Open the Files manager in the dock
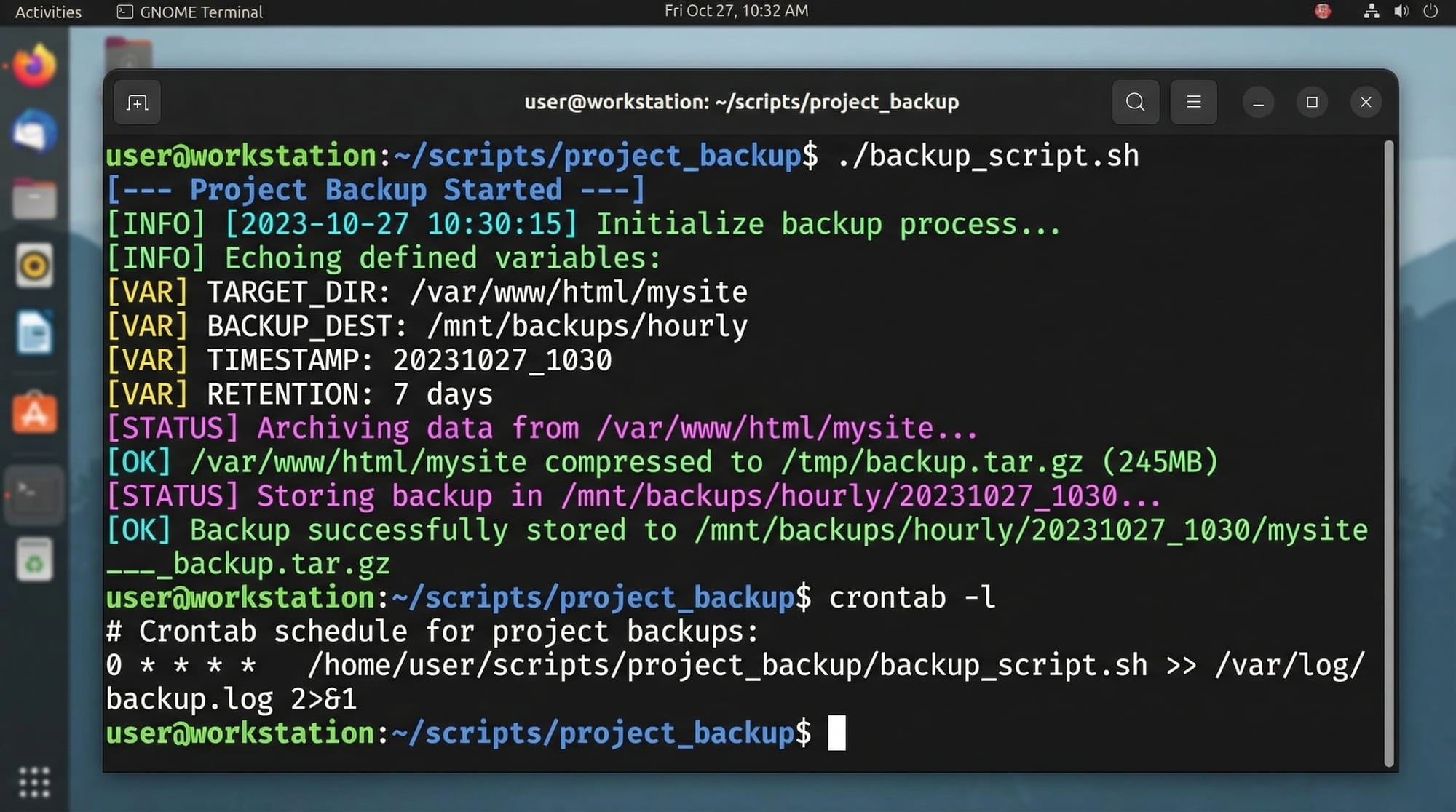Viewport: 1456px width, 812px height. point(34,196)
